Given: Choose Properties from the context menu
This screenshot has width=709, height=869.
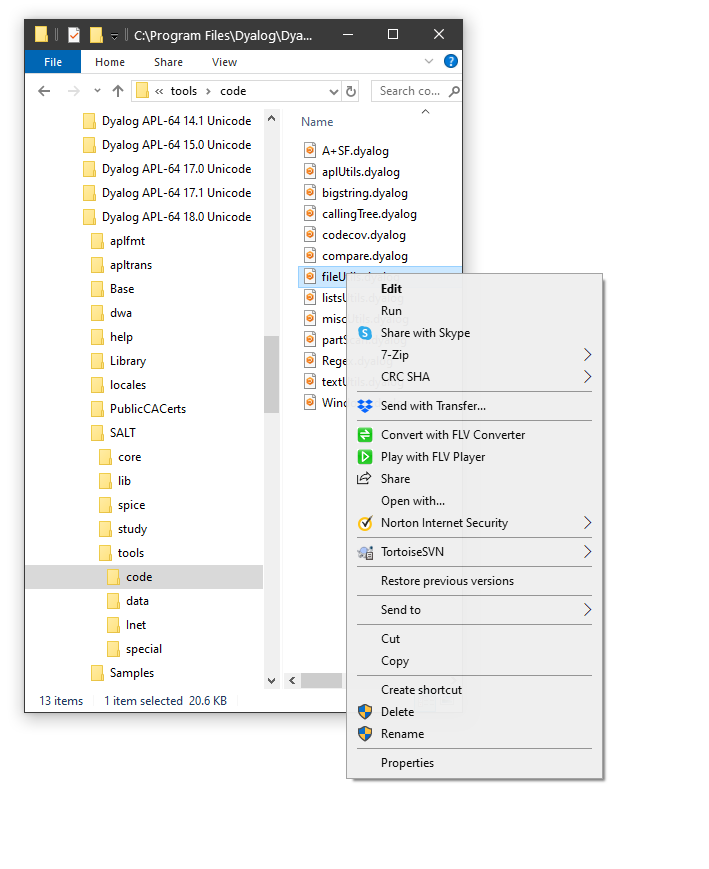Looking at the screenshot, I should coord(407,763).
